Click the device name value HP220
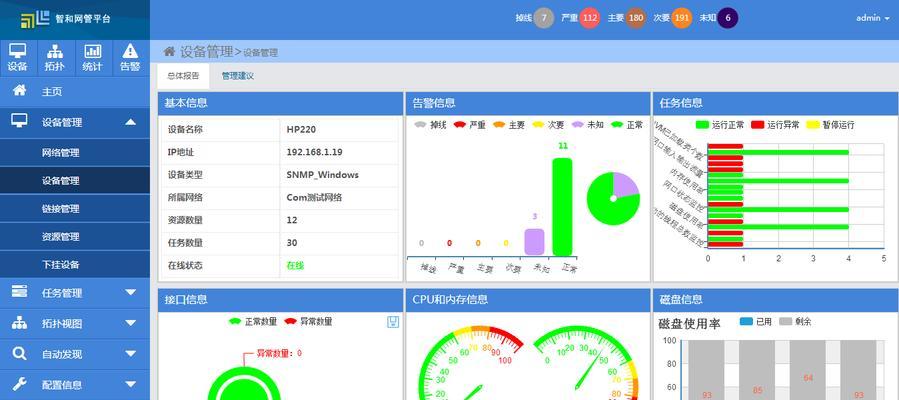899x400 pixels. pyautogui.click(x=301, y=130)
